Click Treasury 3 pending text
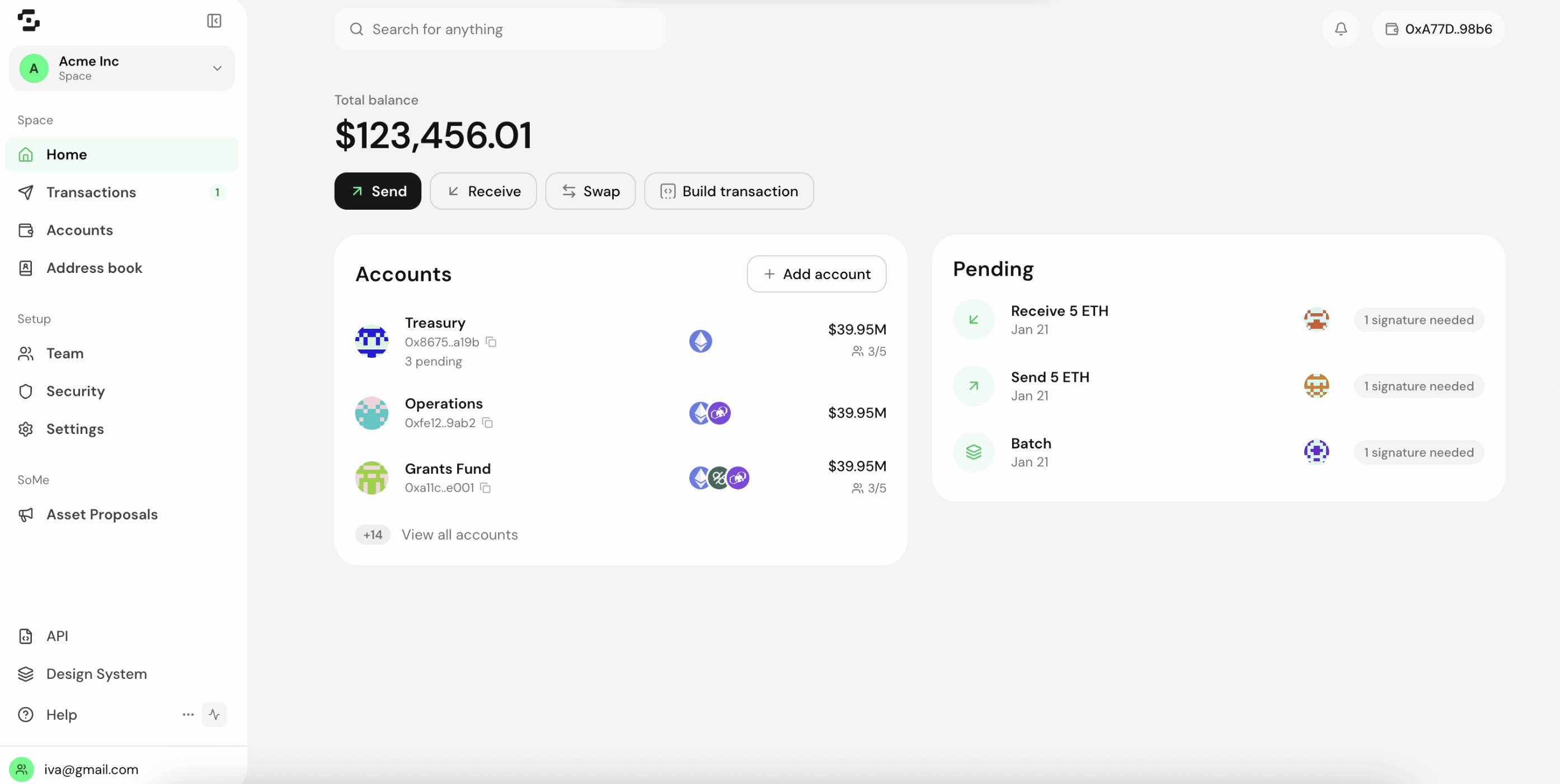 coord(434,362)
